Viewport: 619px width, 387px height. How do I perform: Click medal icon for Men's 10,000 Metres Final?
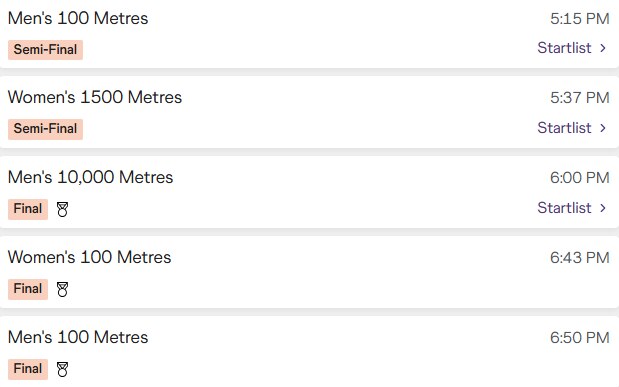click(x=62, y=209)
